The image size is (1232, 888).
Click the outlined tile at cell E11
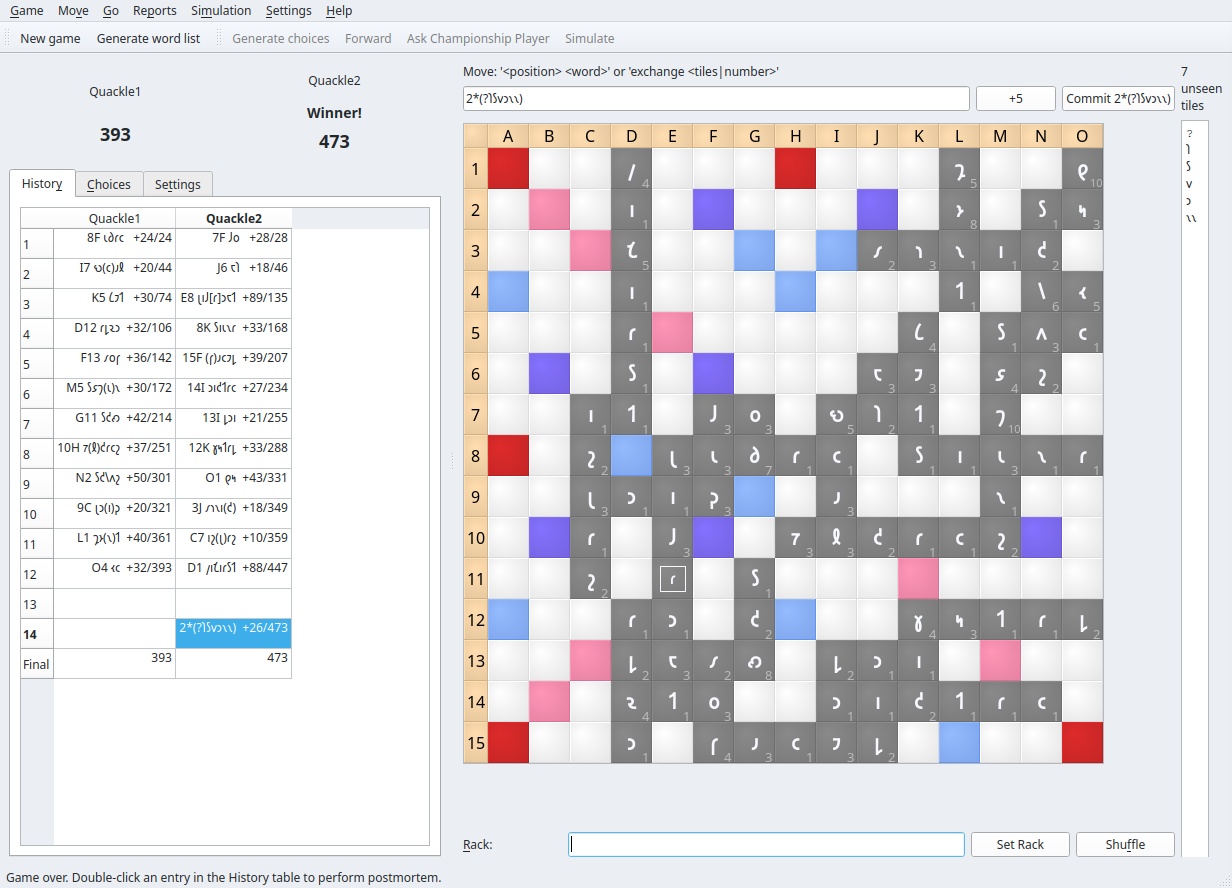[x=672, y=579]
